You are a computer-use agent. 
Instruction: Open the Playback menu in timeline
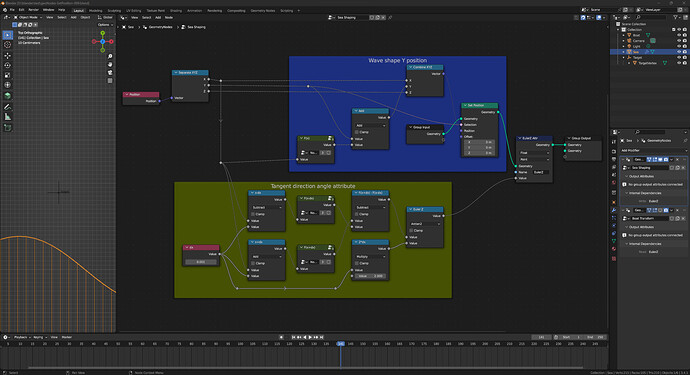[22, 337]
